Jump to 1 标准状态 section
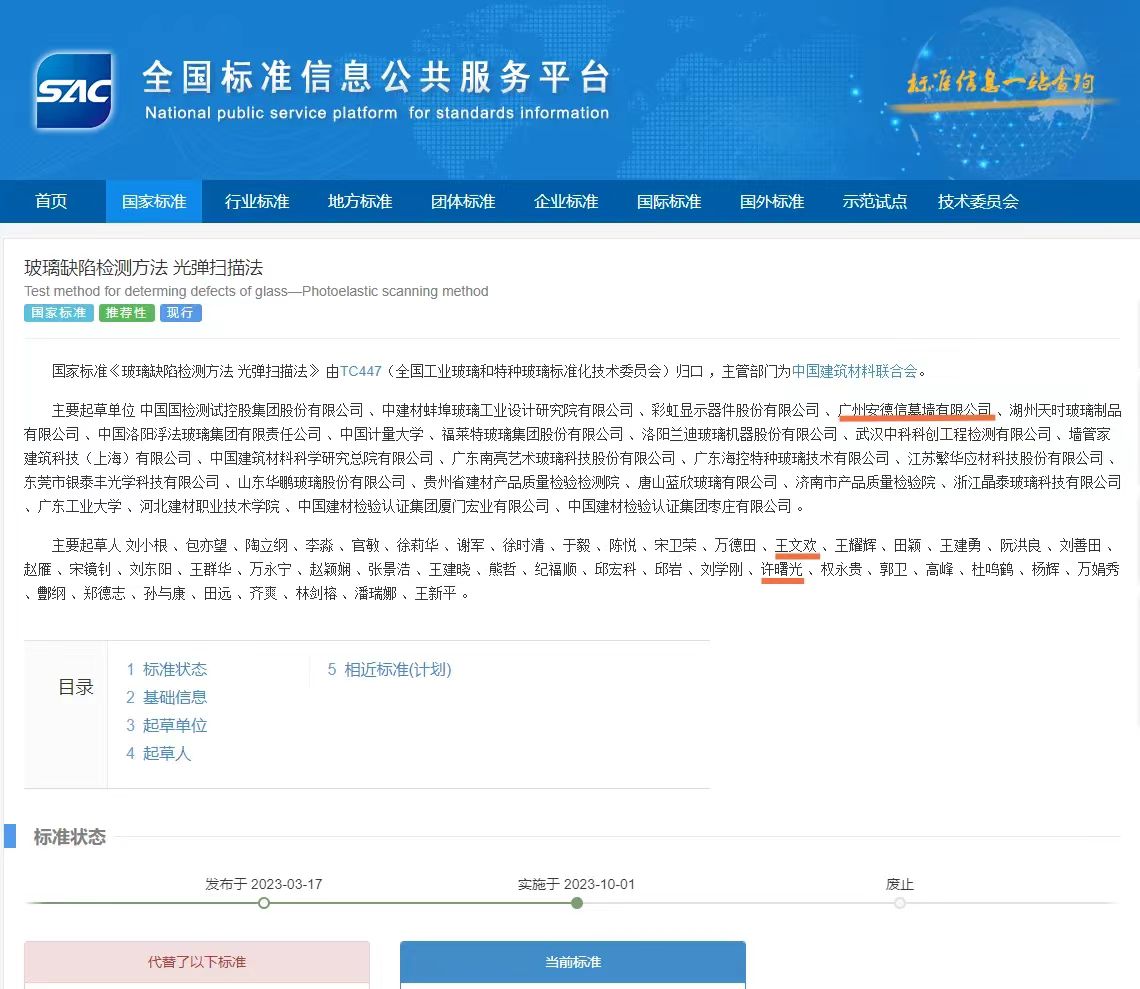The image size is (1140, 989). coord(166,669)
